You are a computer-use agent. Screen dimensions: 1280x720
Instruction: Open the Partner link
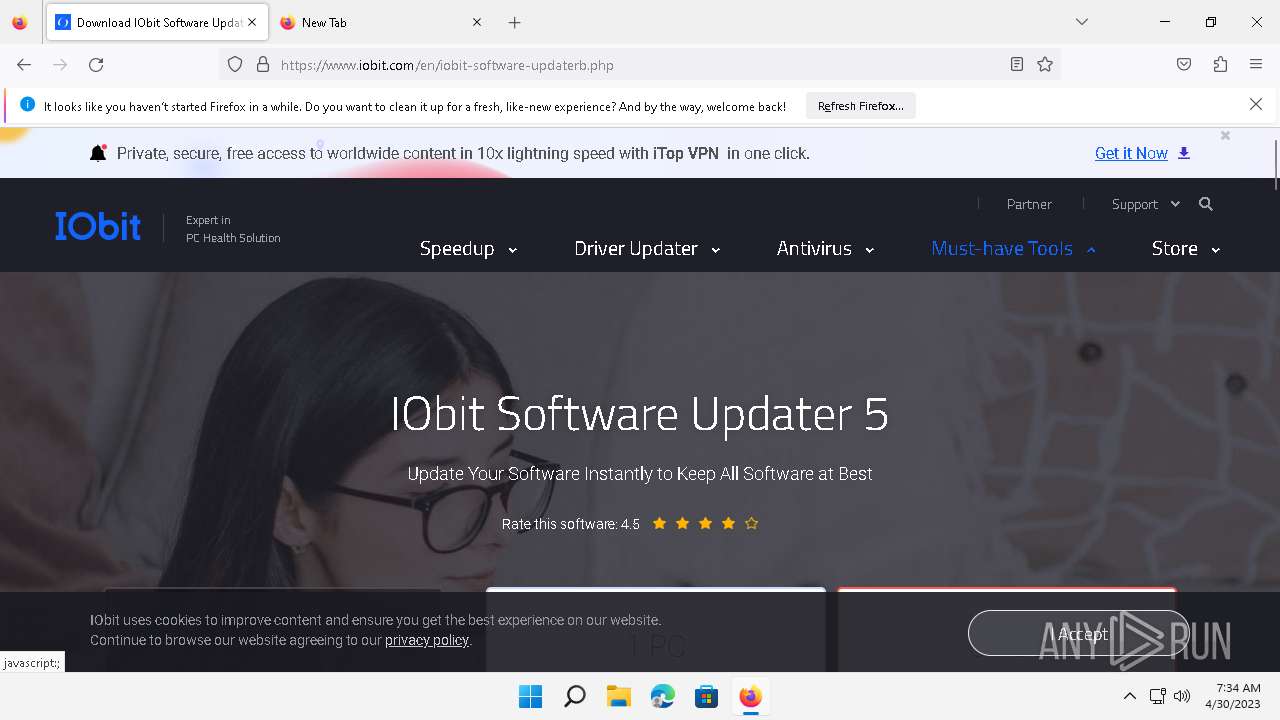pyautogui.click(x=1029, y=204)
